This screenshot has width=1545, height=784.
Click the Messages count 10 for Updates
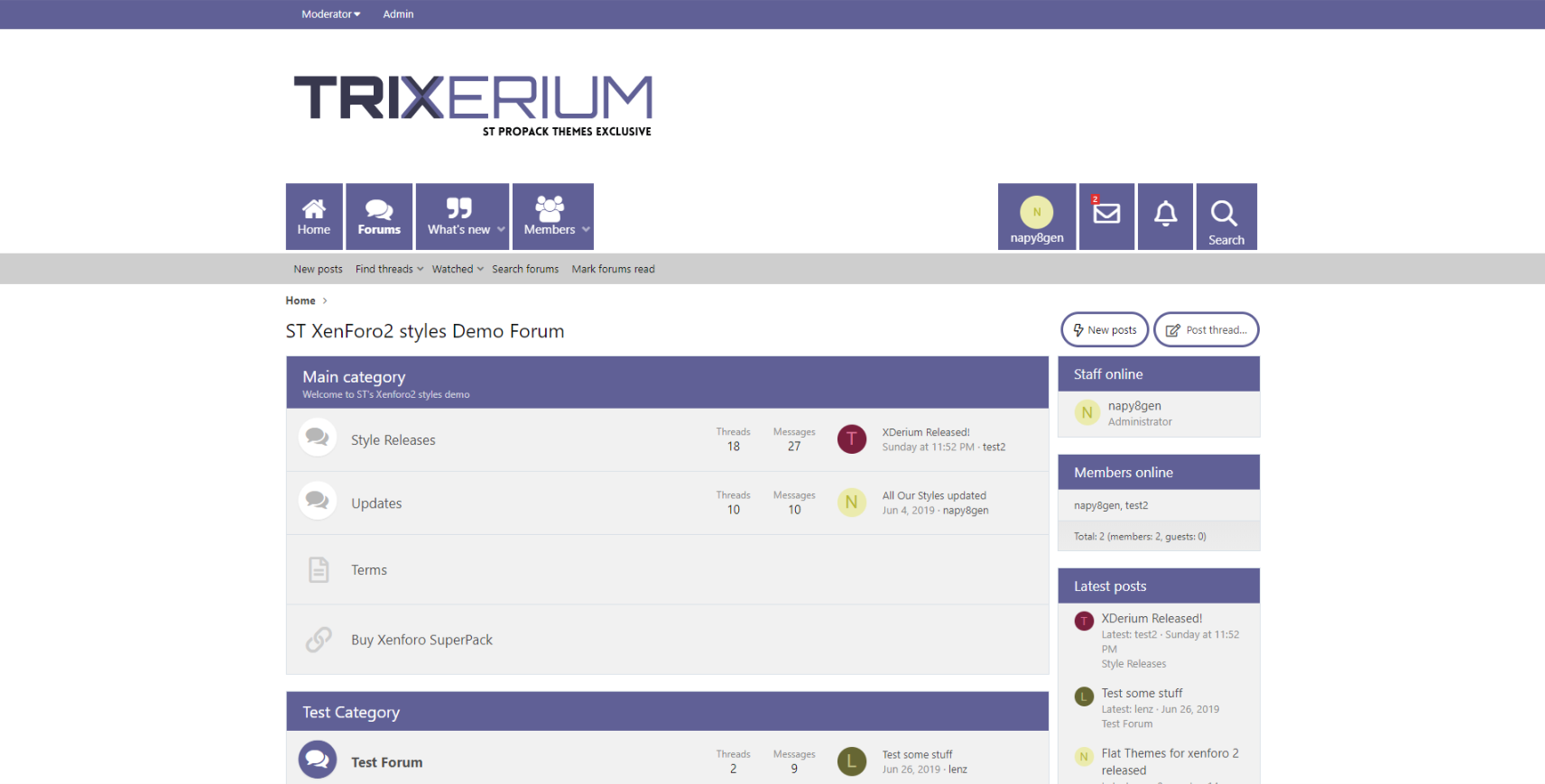pos(794,510)
